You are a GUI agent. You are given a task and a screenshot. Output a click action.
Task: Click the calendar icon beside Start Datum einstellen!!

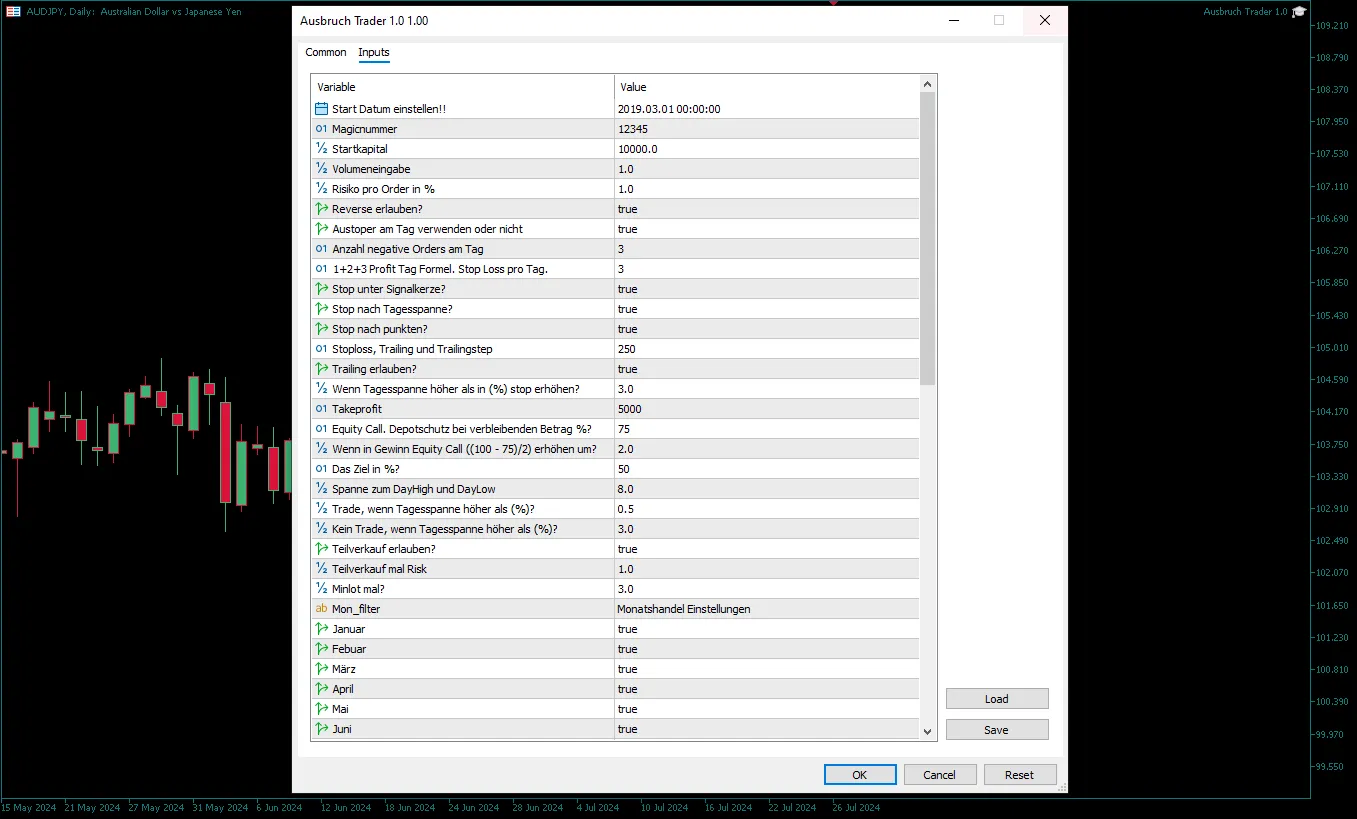pyautogui.click(x=322, y=109)
